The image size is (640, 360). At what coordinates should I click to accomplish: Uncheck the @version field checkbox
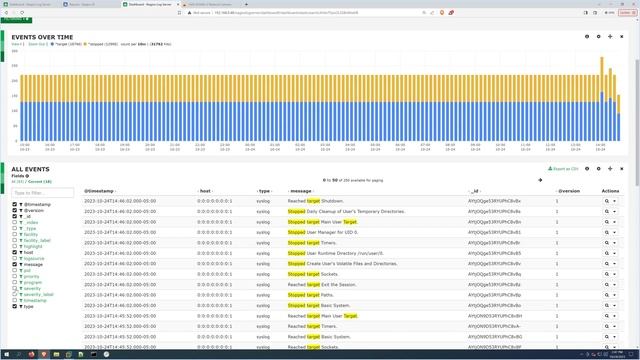[x=15, y=211]
